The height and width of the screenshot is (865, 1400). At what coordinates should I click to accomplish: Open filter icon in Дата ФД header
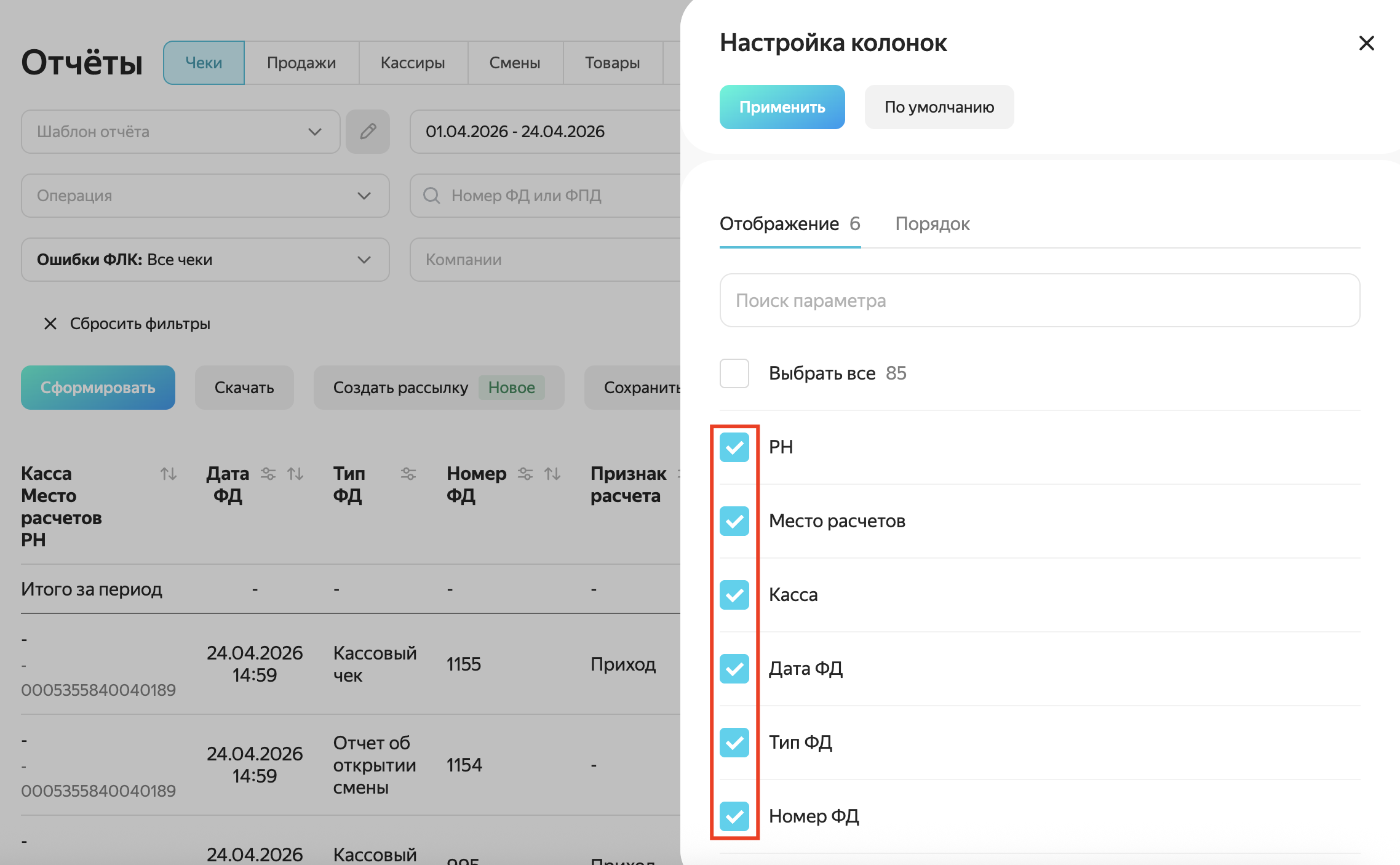point(268,474)
